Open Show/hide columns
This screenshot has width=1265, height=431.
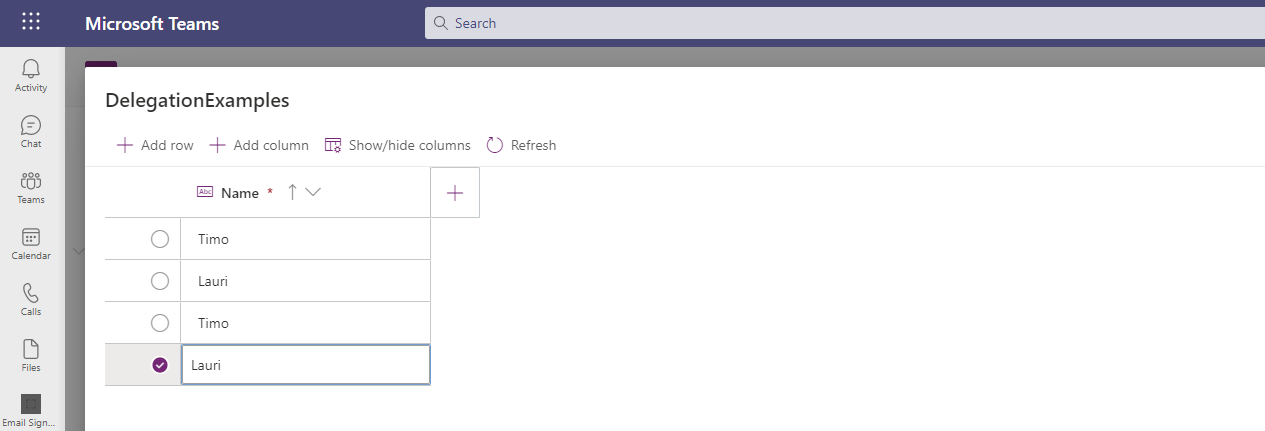click(397, 145)
